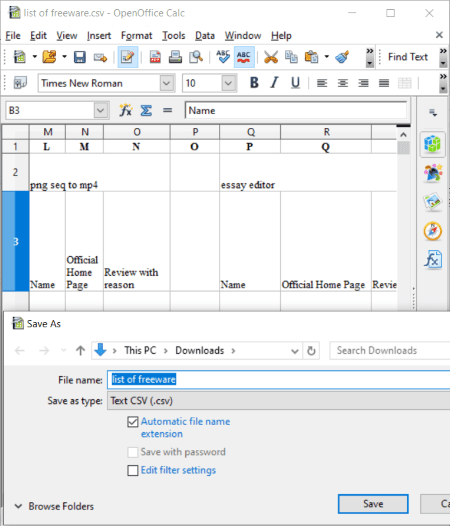Show more Standard toolbar buttons
450x526 pixels.
coord(369,57)
